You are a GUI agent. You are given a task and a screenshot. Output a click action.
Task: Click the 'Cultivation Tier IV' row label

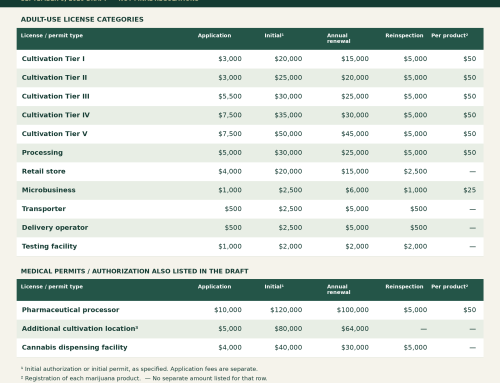pyautogui.click(x=56, y=115)
